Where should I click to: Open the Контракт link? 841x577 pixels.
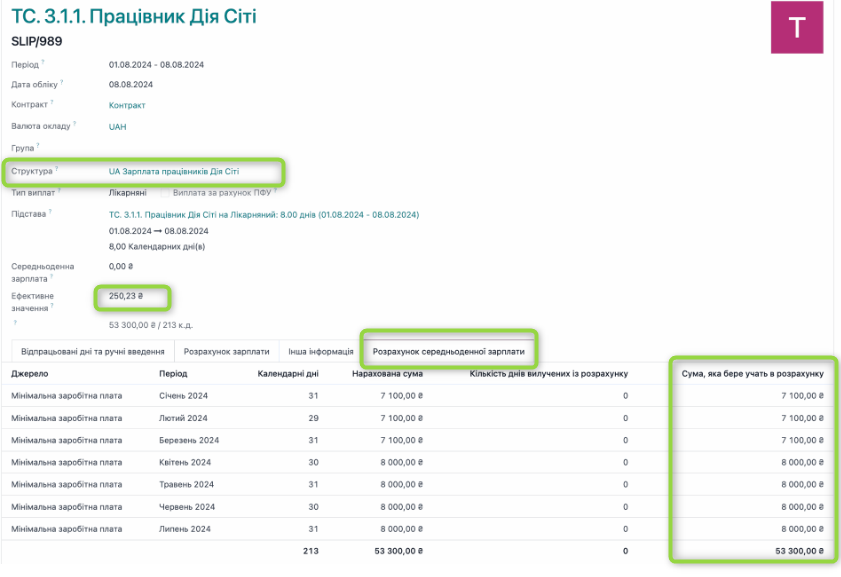(127, 105)
